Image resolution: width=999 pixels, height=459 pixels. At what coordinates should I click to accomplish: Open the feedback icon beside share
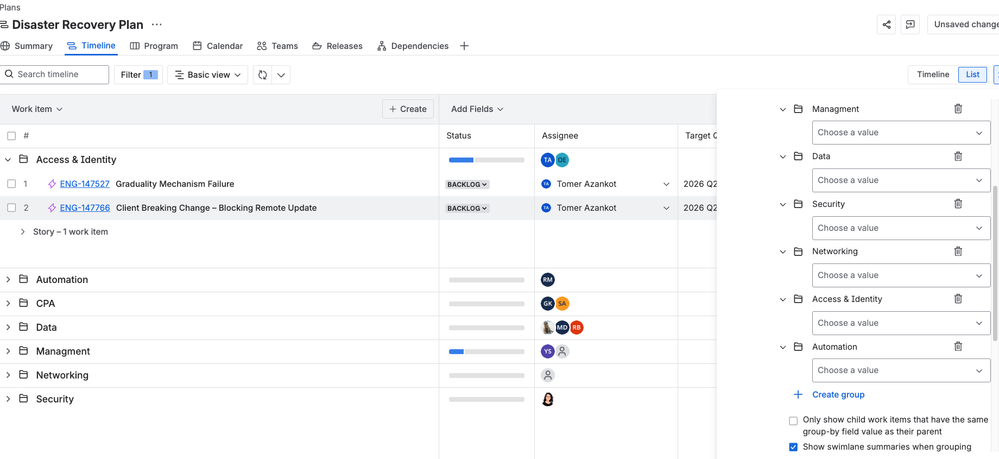coord(910,24)
